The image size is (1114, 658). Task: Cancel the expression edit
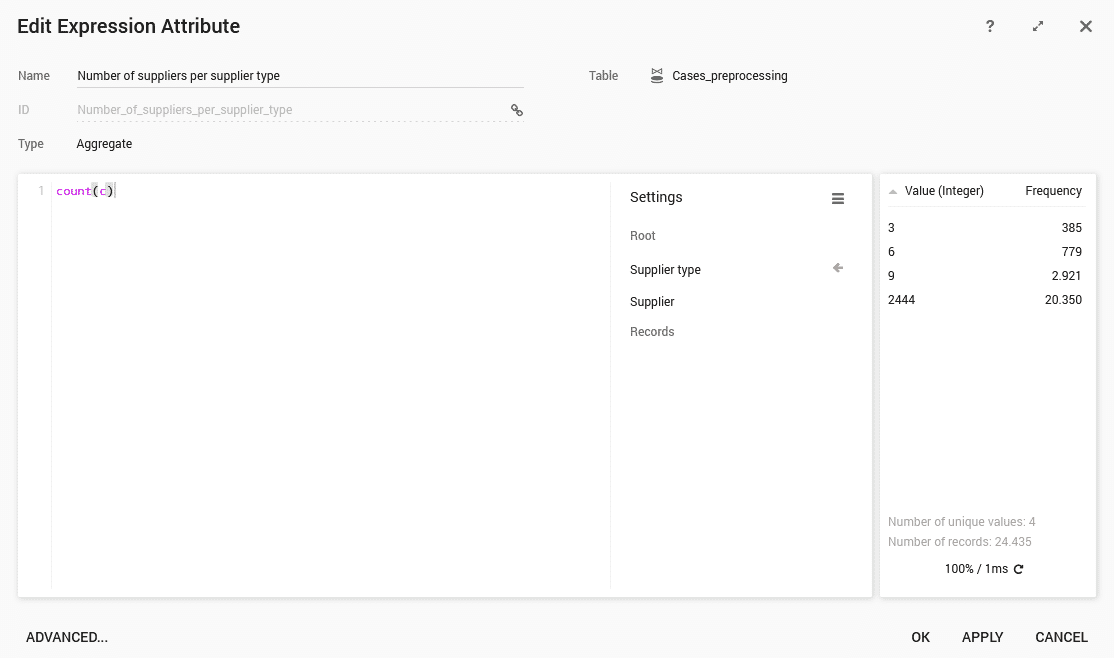[x=1061, y=637]
